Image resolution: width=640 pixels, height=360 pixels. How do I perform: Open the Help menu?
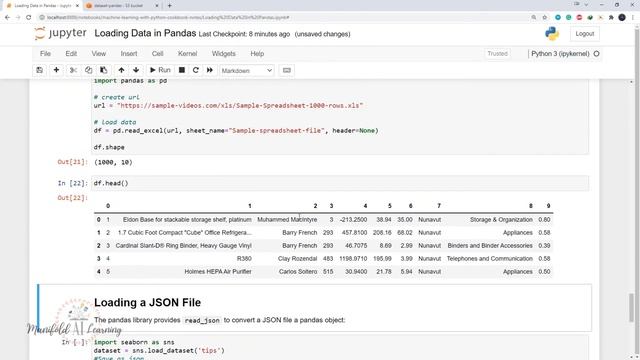[x=257, y=53]
